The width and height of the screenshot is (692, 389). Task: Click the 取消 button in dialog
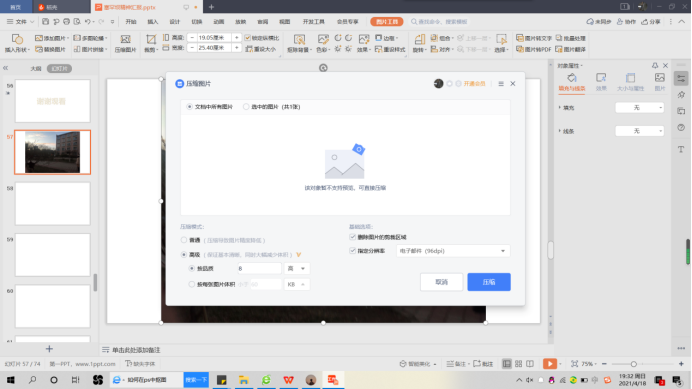pyautogui.click(x=441, y=282)
